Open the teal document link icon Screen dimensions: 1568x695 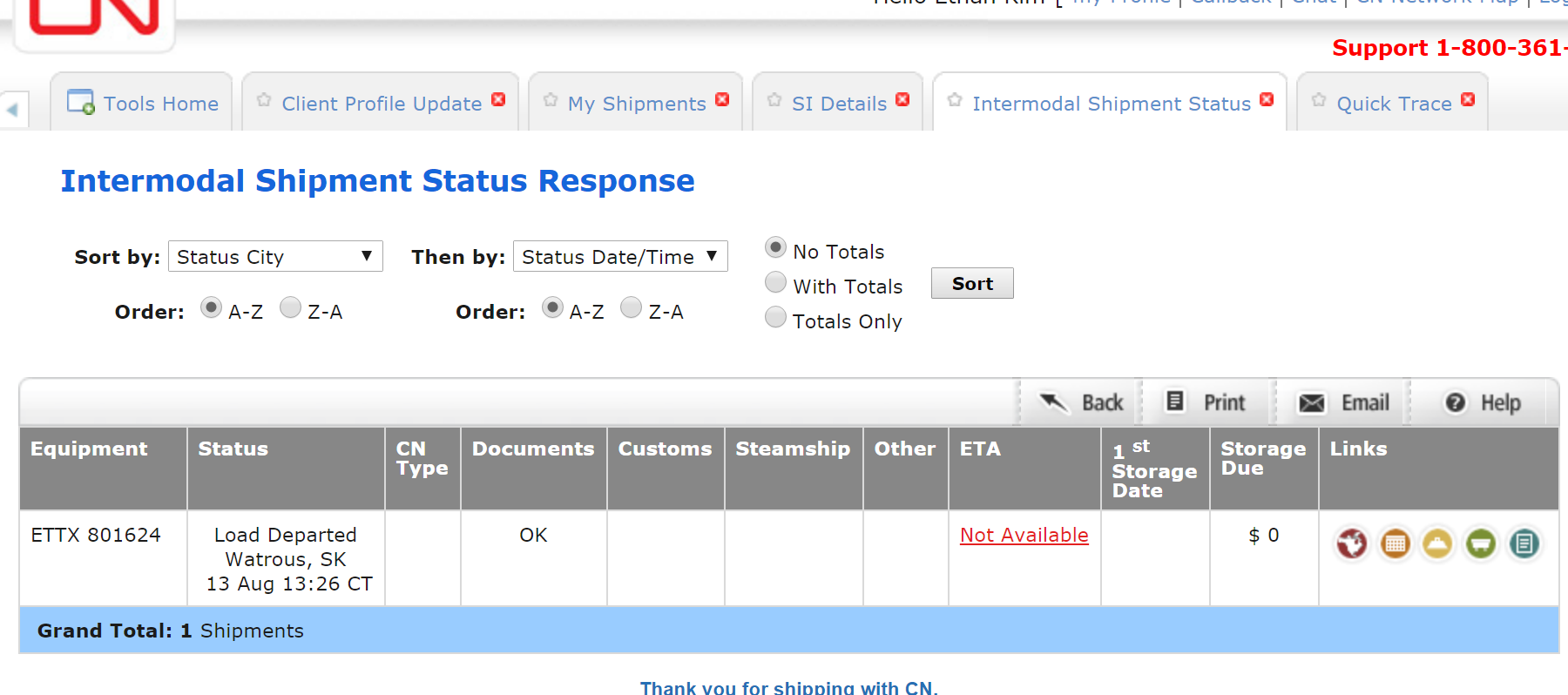point(1524,543)
